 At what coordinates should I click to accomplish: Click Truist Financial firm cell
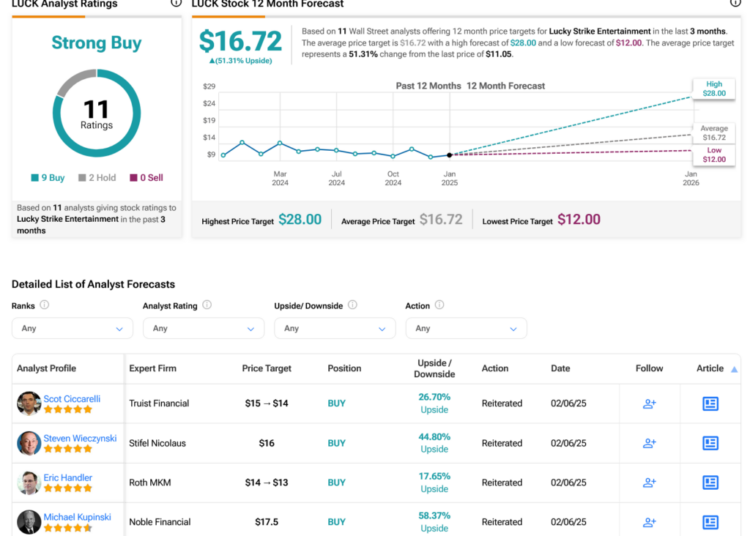159,404
